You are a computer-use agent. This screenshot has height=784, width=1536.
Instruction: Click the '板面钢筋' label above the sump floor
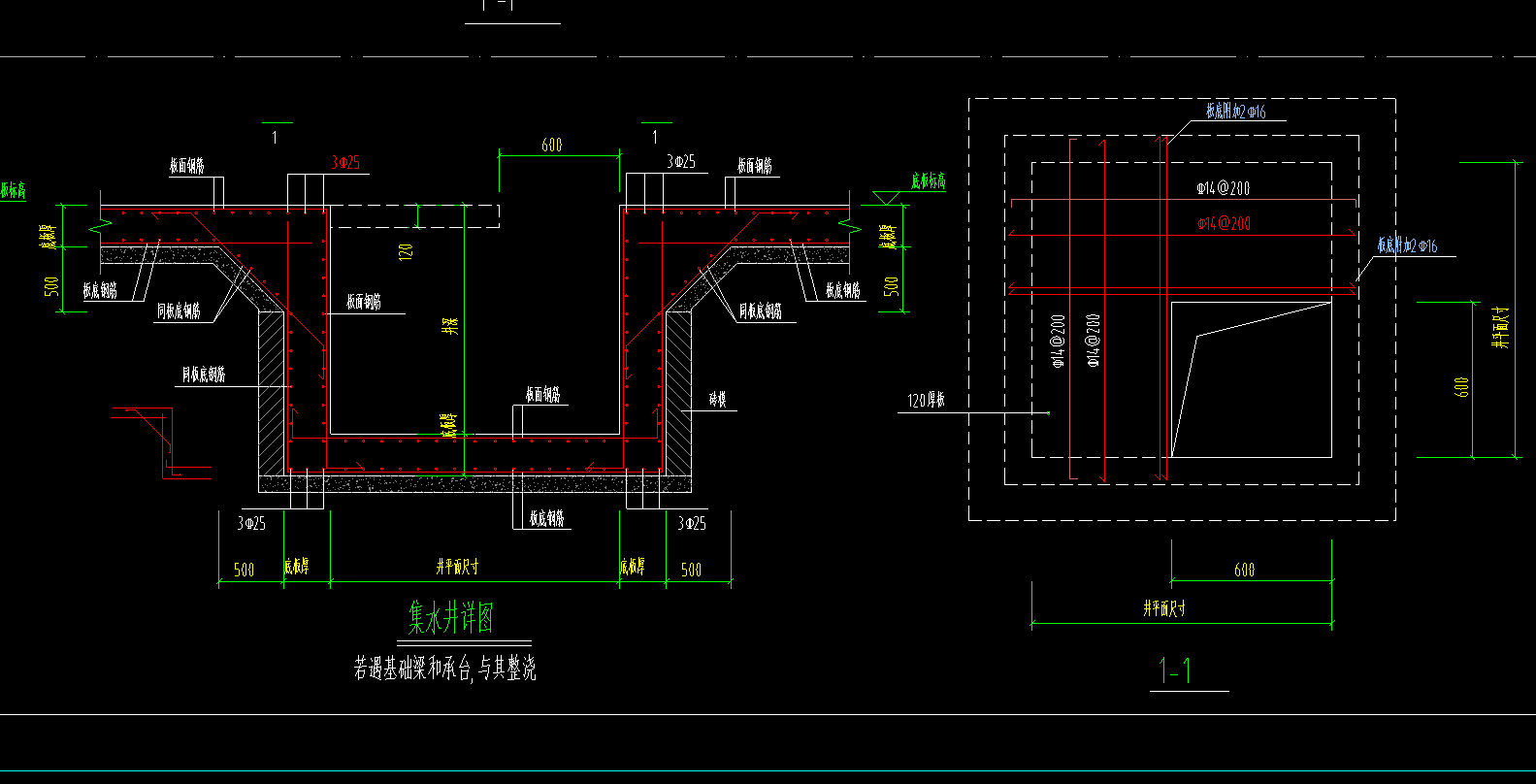543,394
